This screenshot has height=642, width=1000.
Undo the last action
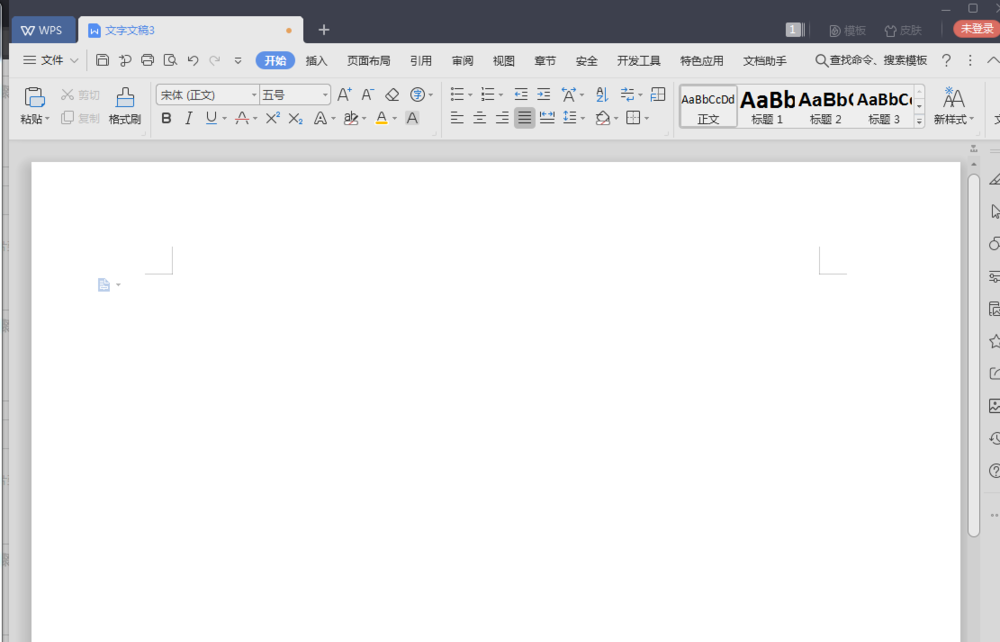pos(193,61)
